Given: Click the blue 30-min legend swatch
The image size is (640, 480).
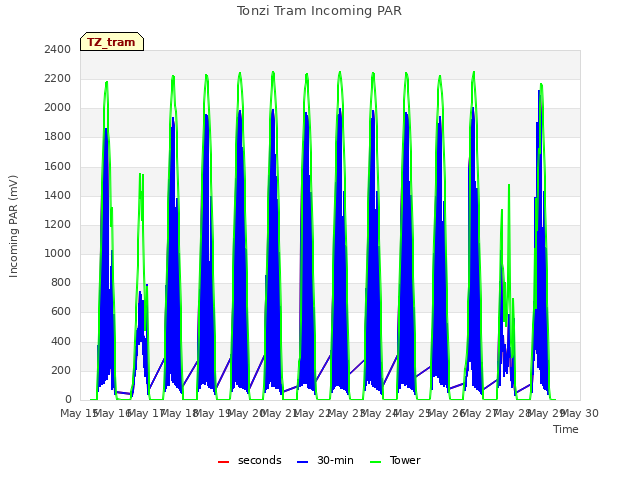Looking at the screenshot, I should coord(302,462).
